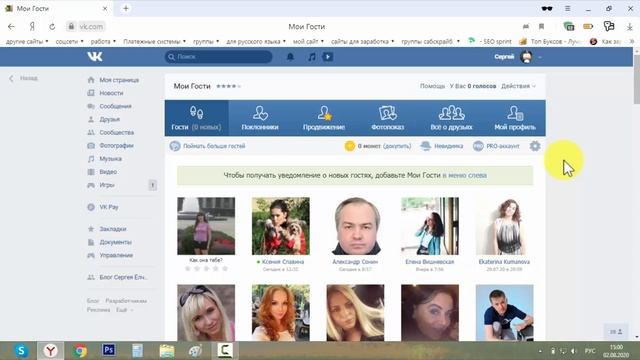Click the browser bookmark icon
The width and height of the screenshot is (640, 360).
(x=541, y=27)
